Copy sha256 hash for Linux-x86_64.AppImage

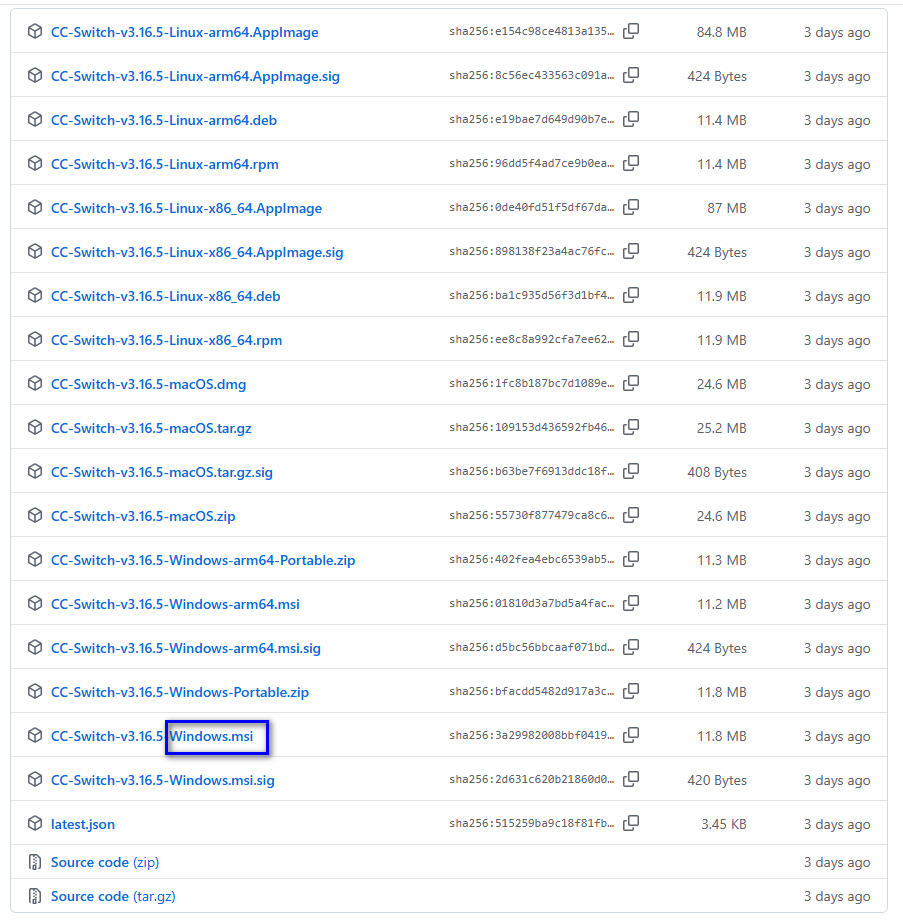click(631, 208)
